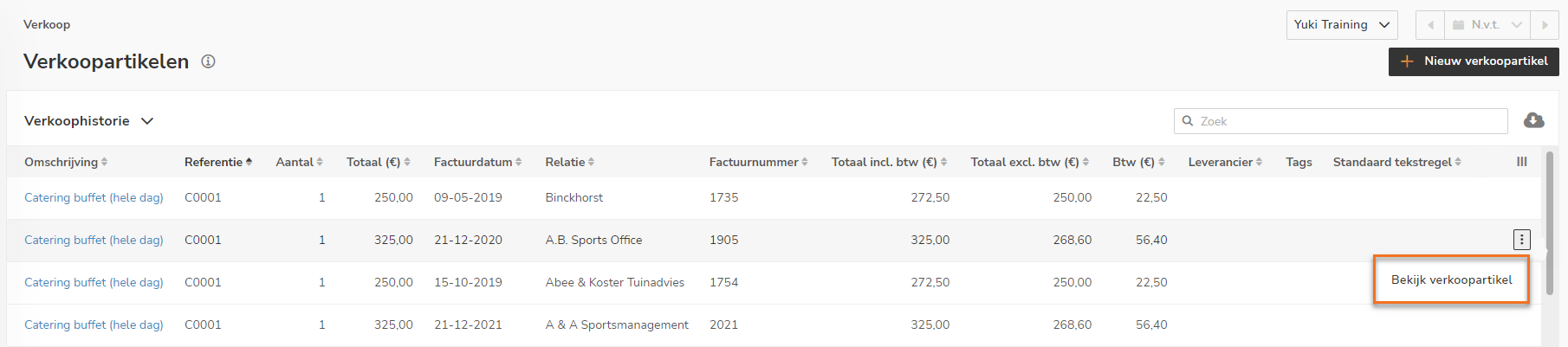Click the info icon beside Verkoopartikelen title
This screenshot has width=1568, height=347.
click(208, 61)
